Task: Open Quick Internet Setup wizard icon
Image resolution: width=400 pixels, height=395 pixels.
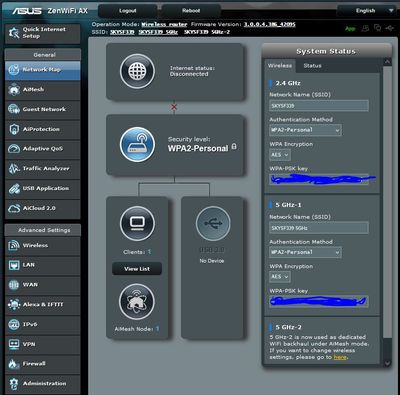Action: tap(14, 33)
